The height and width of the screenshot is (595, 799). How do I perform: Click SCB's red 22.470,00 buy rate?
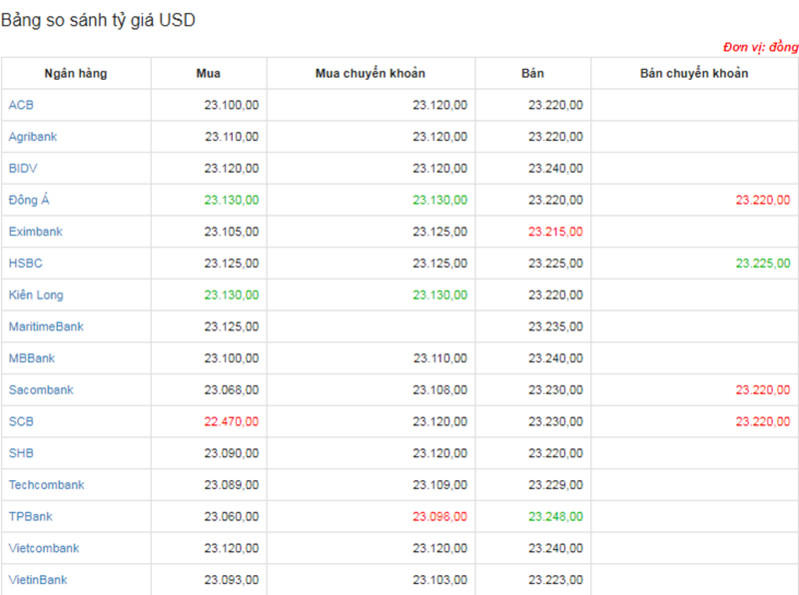[231, 422]
